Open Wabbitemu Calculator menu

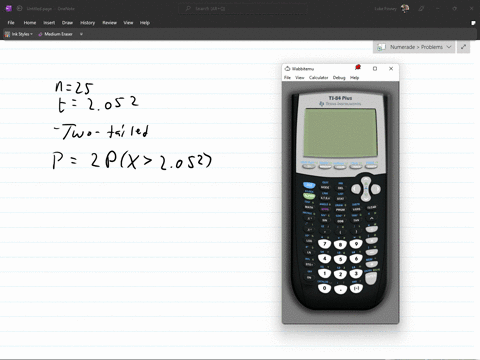point(319,77)
